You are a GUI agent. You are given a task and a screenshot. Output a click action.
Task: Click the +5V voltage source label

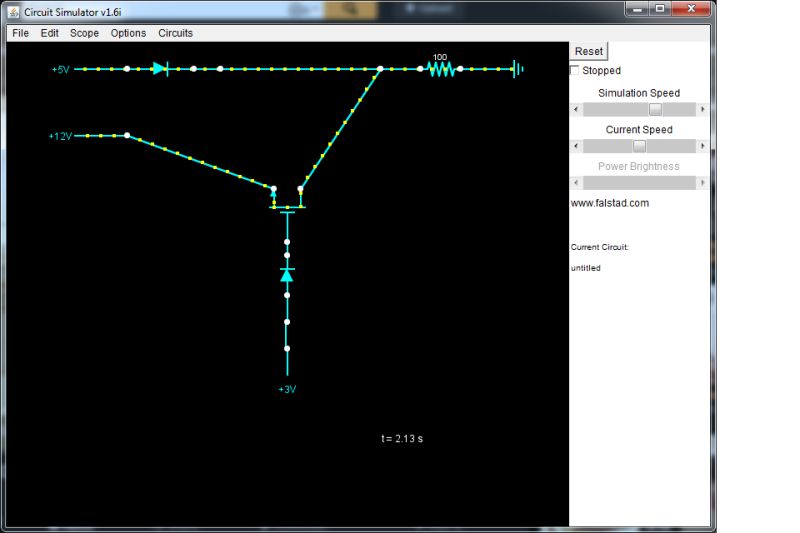[x=61, y=69]
